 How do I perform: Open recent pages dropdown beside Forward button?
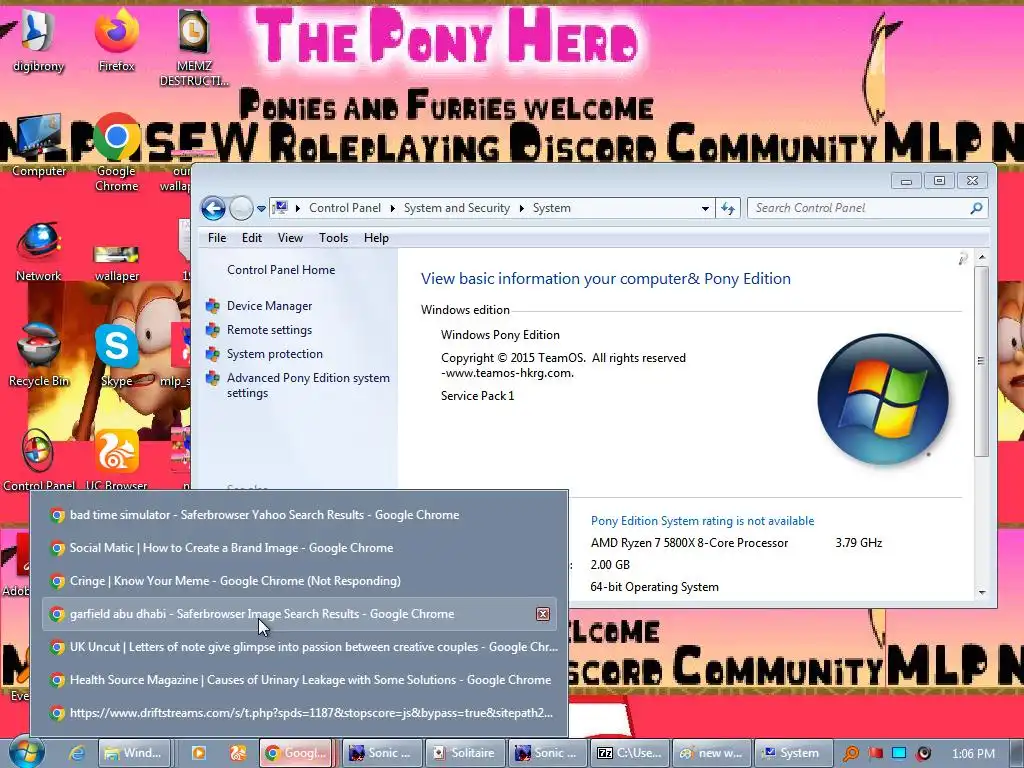[261, 209]
